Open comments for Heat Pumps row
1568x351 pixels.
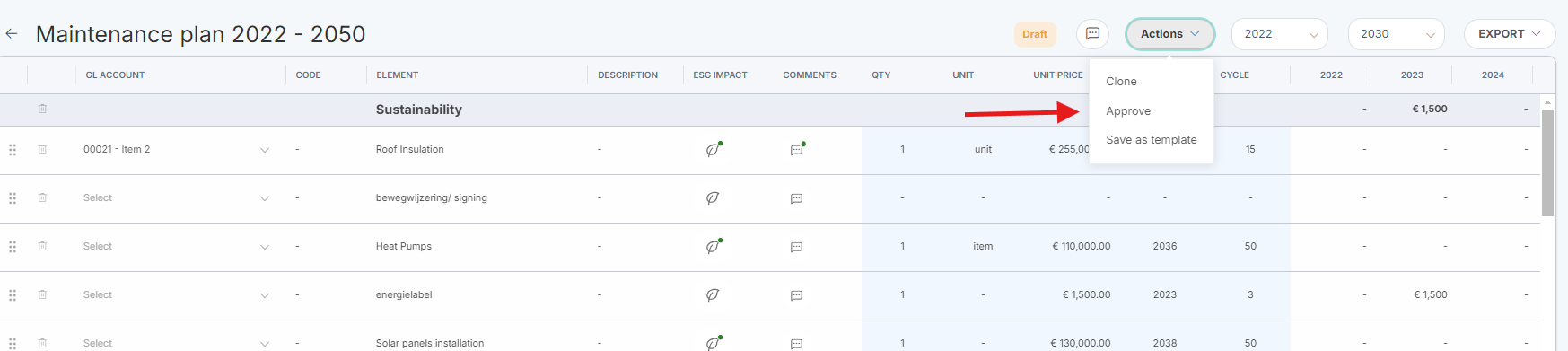pyautogui.click(x=796, y=247)
